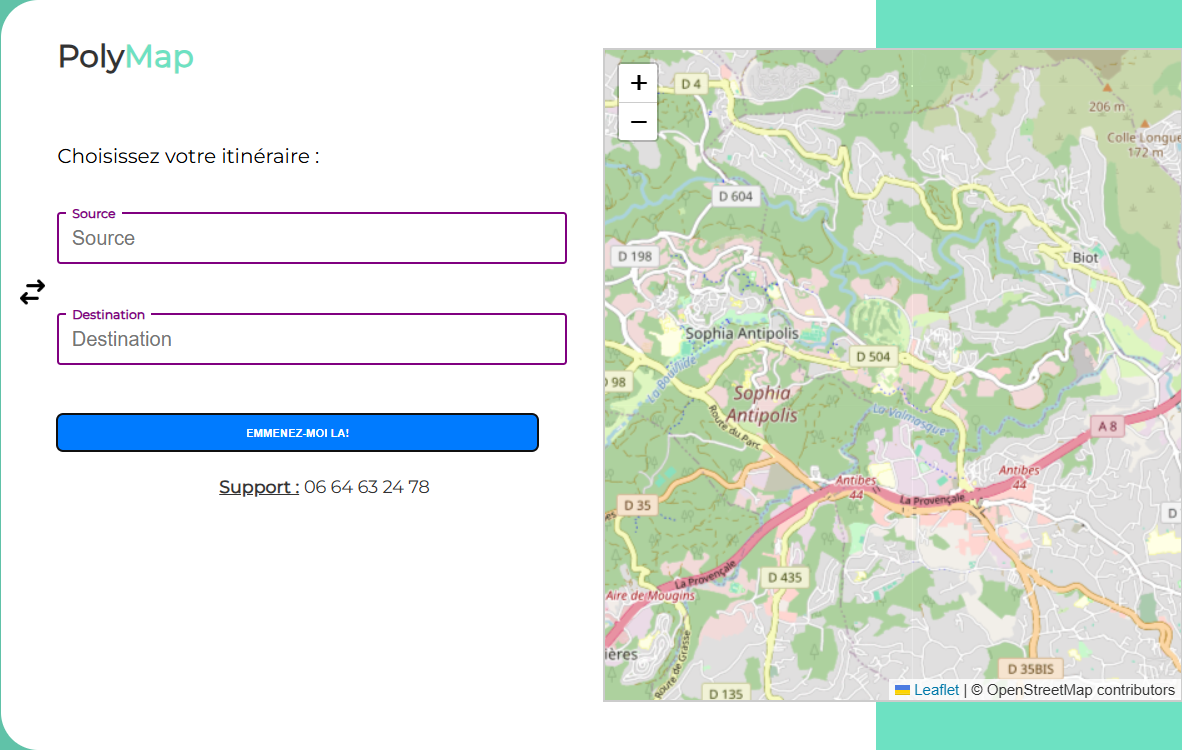The image size is (1182, 750).
Task: Click the D 604 road marker
Action: (735, 196)
